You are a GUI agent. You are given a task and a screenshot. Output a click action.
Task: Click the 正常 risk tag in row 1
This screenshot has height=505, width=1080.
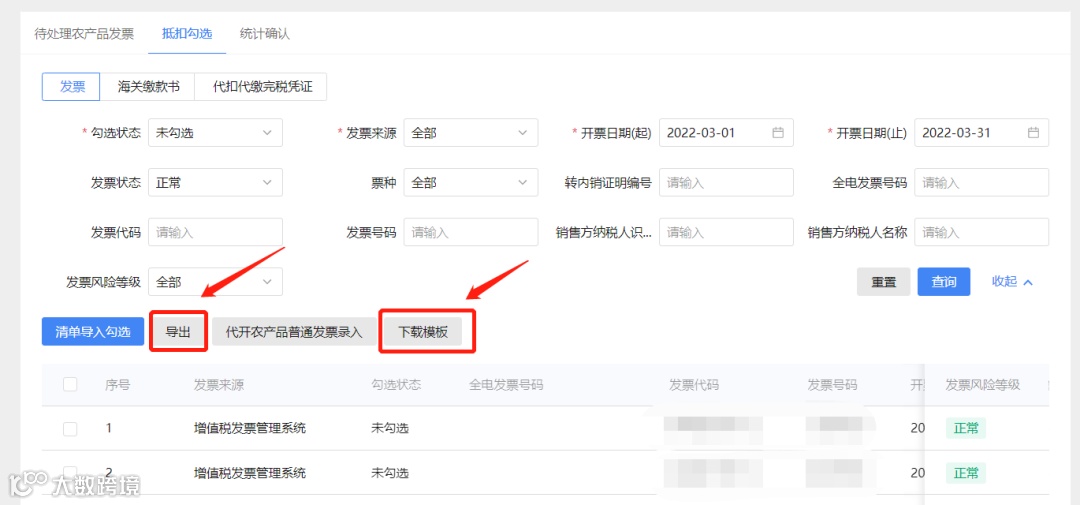tap(966, 429)
